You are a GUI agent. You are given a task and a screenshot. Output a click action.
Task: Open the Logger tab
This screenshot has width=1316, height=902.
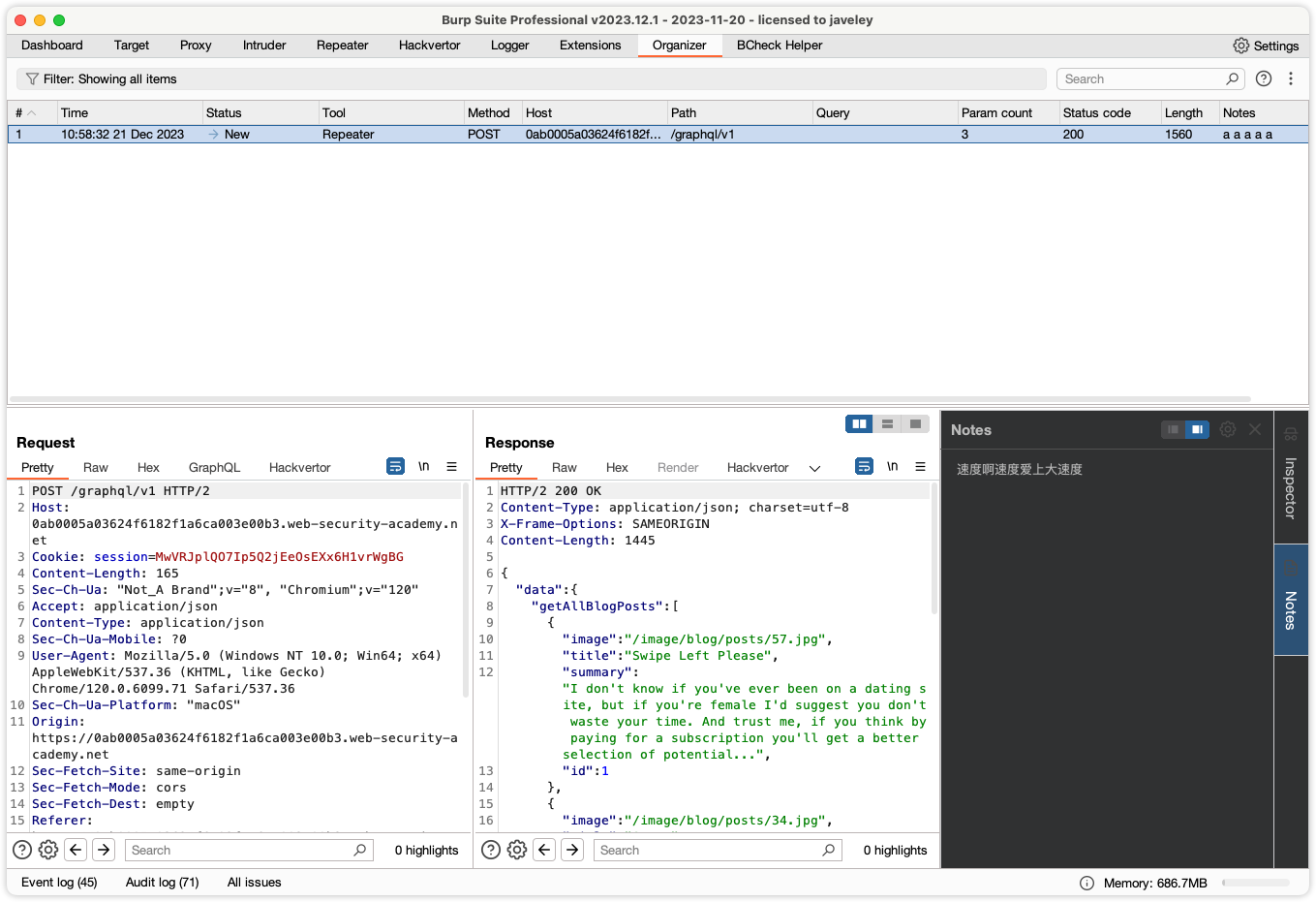[510, 46]
